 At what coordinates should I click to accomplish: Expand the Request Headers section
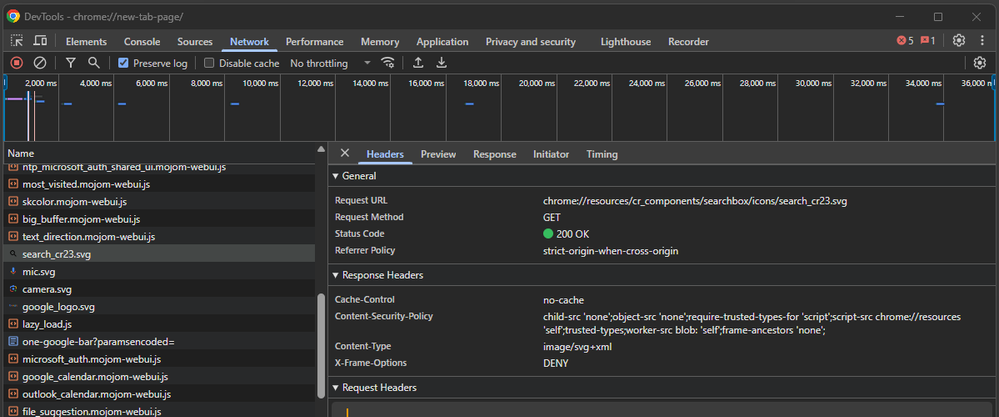point(379,387)
